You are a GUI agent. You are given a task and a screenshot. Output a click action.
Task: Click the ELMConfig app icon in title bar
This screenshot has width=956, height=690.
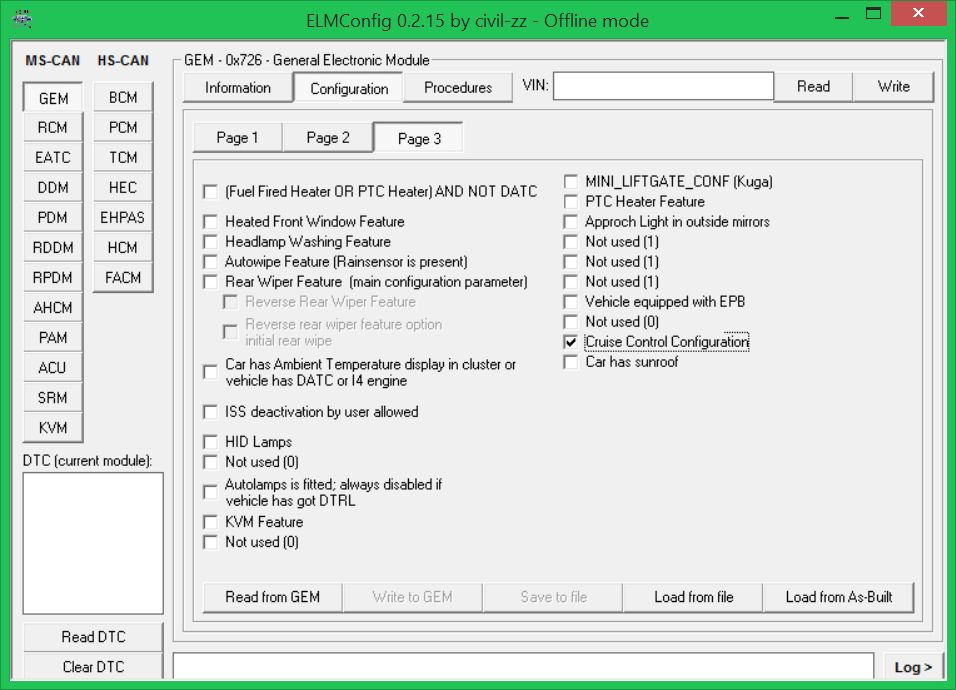[19, 18]
